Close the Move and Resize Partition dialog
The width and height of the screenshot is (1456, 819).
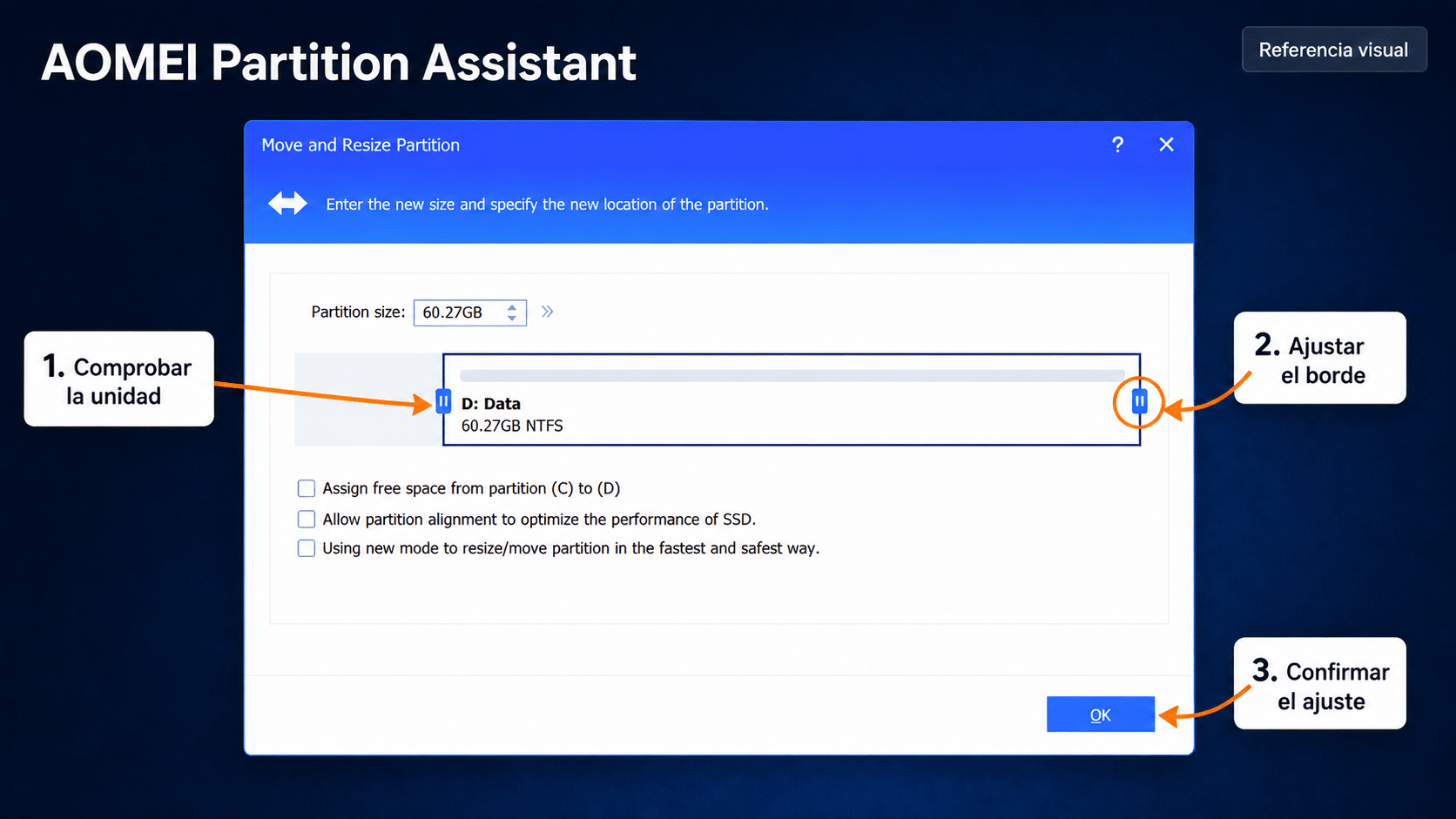[1166, 144]
